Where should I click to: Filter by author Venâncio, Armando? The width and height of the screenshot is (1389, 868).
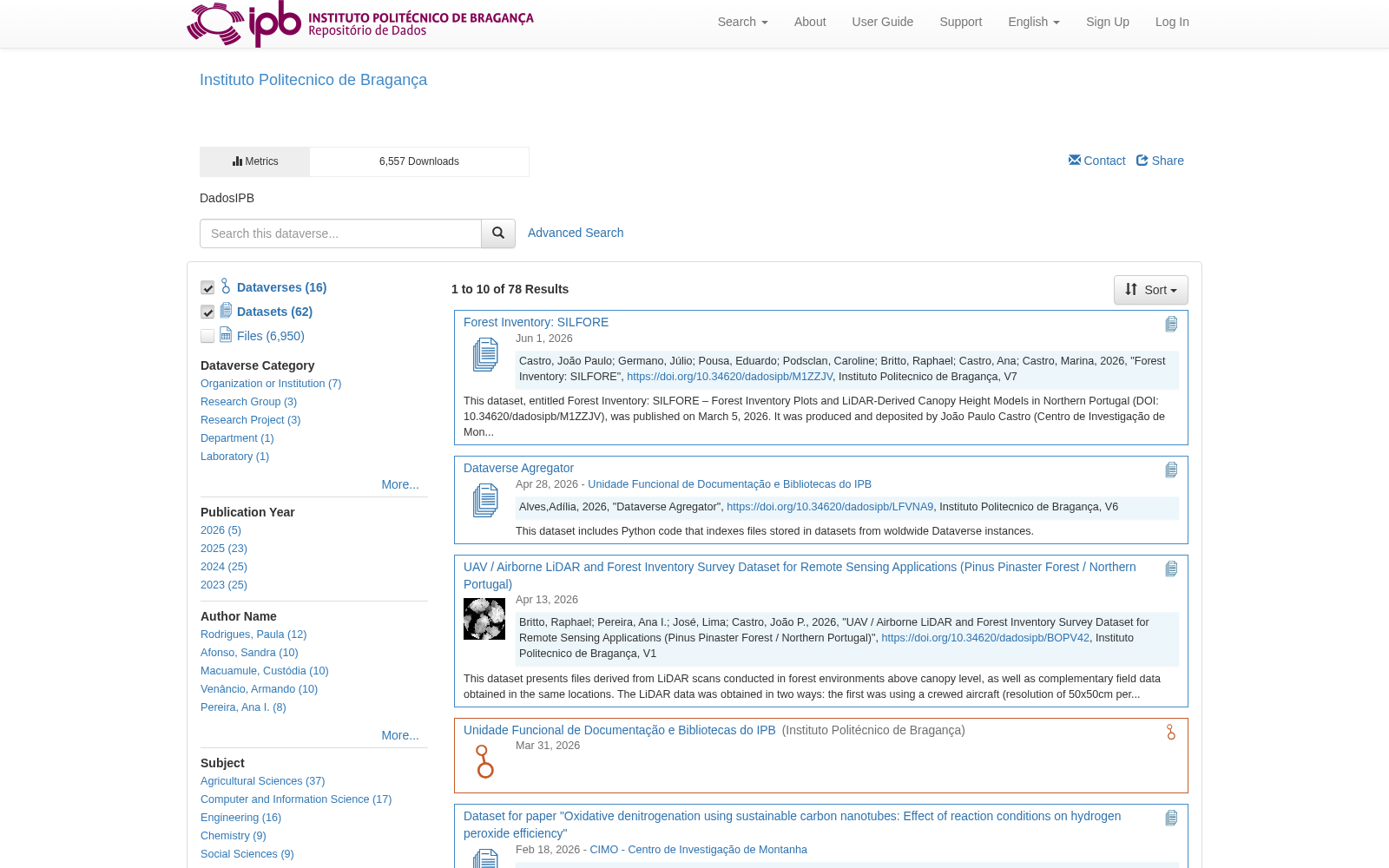click(x=259, y=689)
